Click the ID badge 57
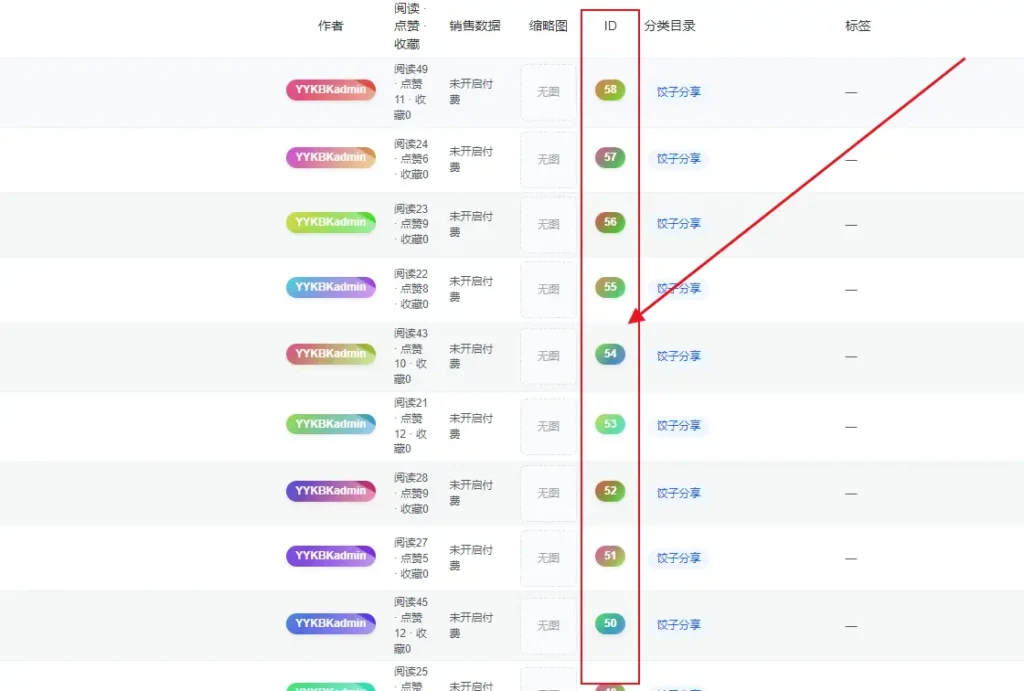 608,157
